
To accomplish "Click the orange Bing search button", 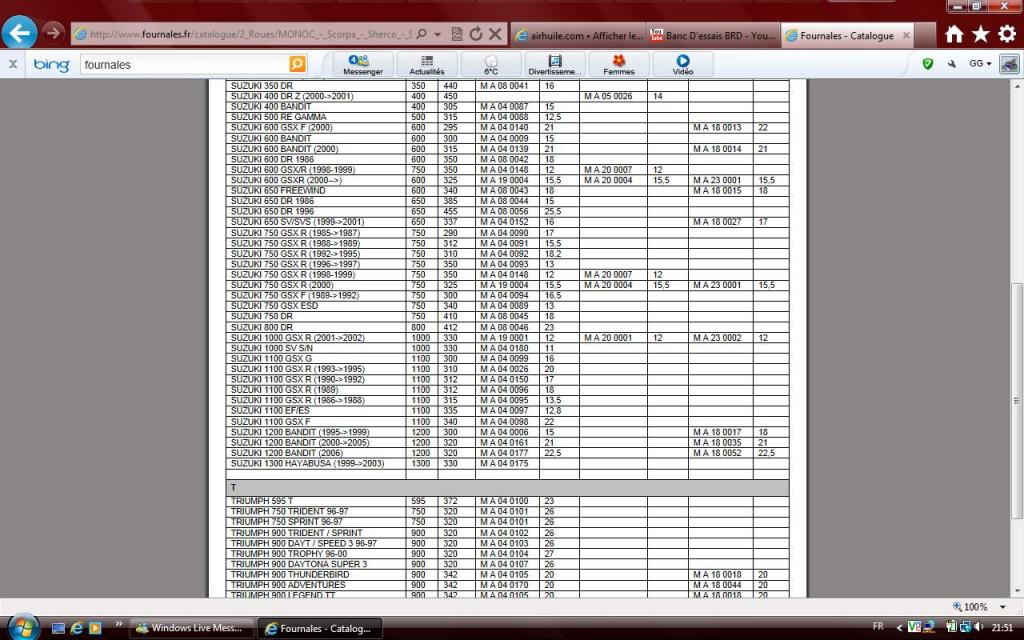I will click(297, 64).
